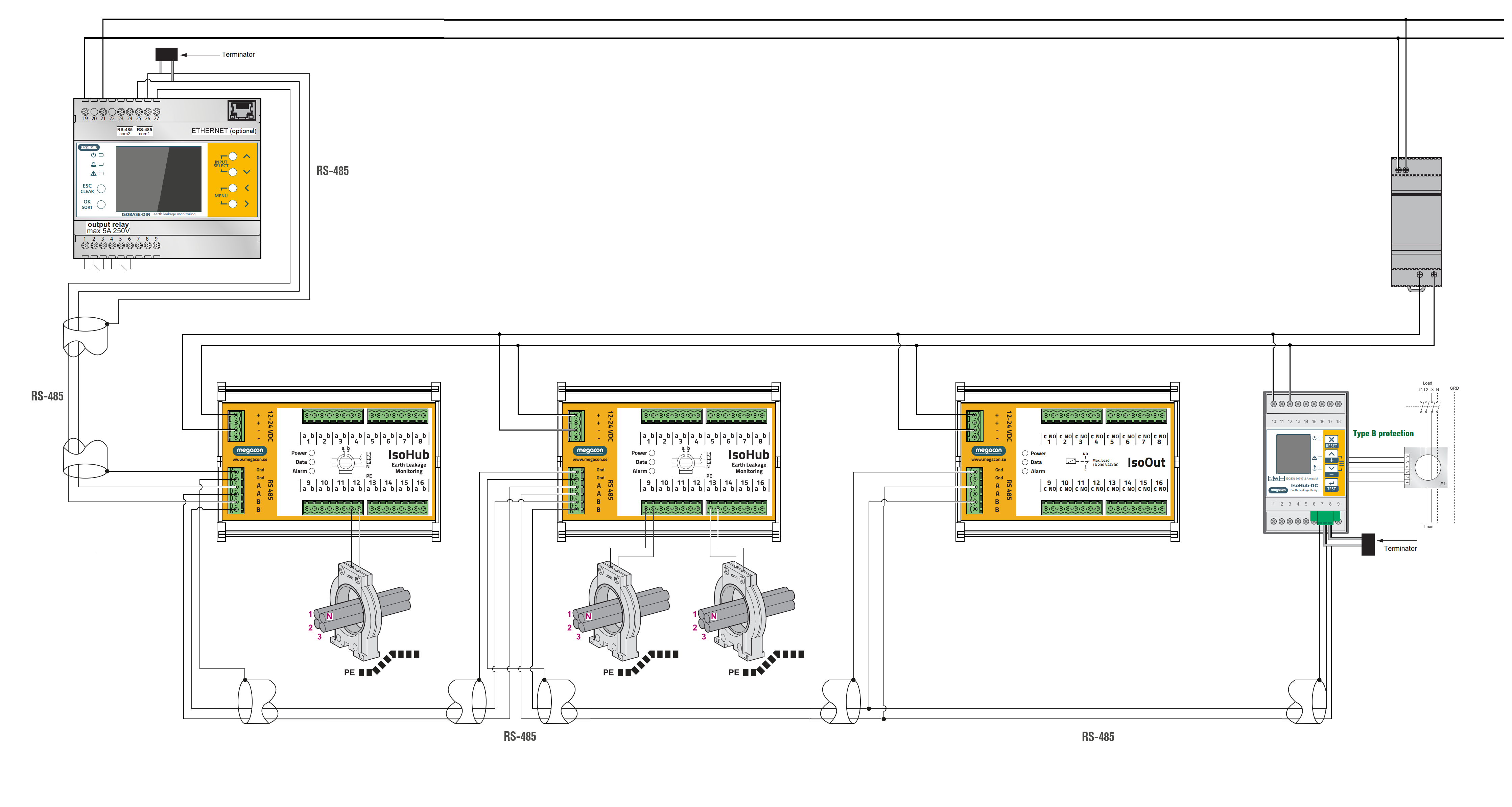Viewport: 1512px width, 807px height.
Task: Click the 'www.megacon.se' text on first IsoHub
Action: [250, 459]
